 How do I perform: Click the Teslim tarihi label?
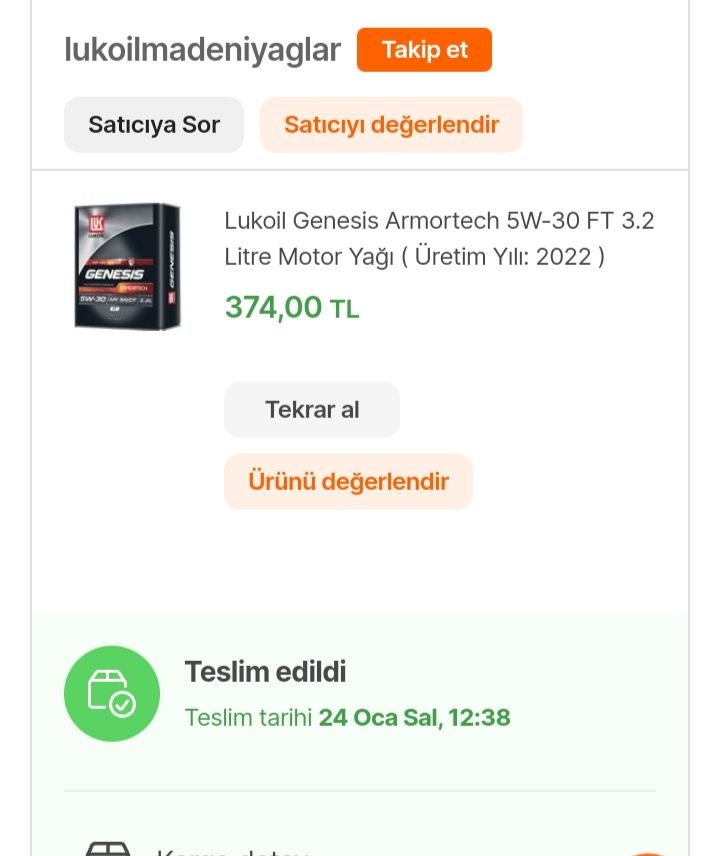click(248, 717)
